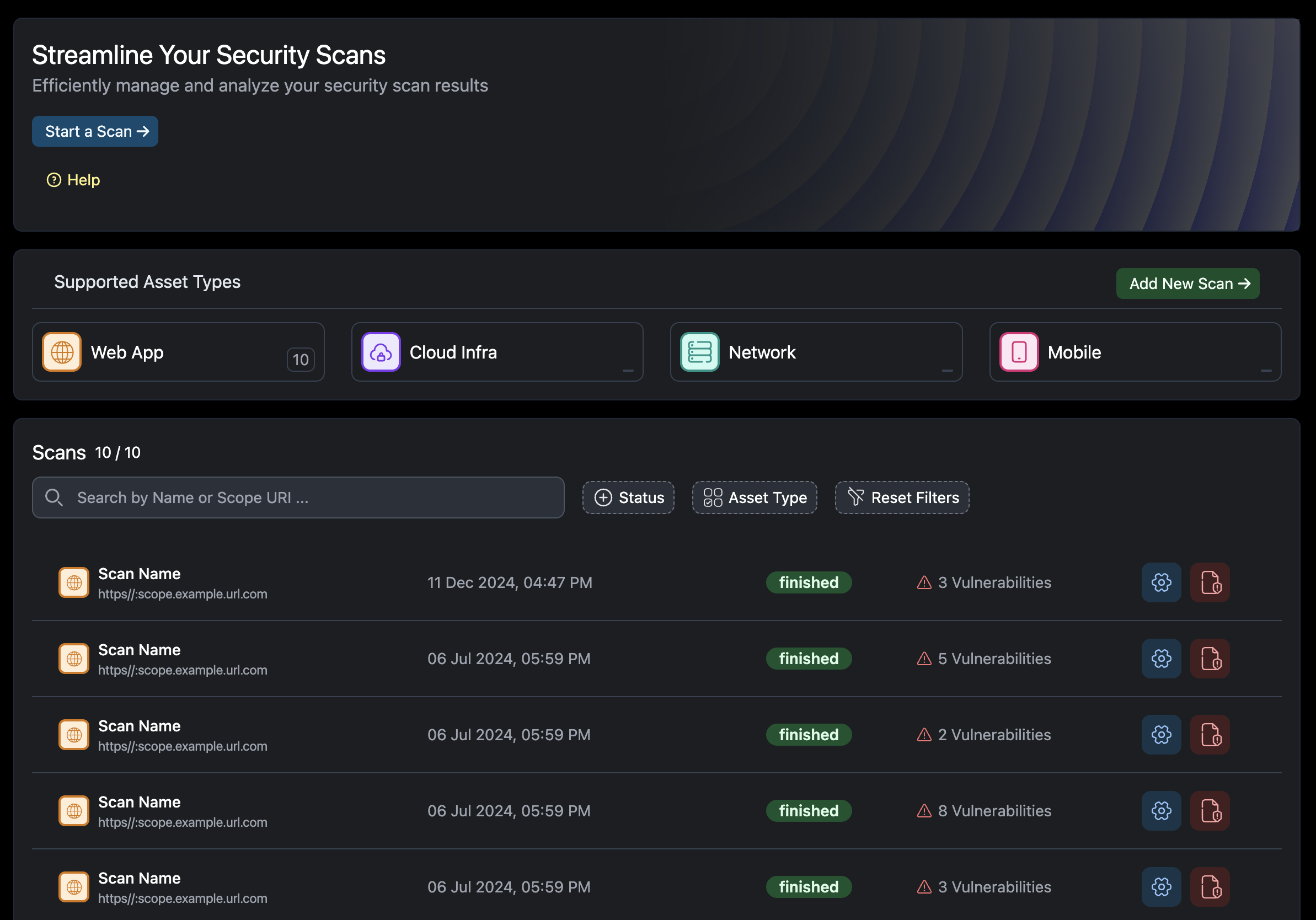
Task: Open the Status filter dropdown
Action: pos(628,498)
